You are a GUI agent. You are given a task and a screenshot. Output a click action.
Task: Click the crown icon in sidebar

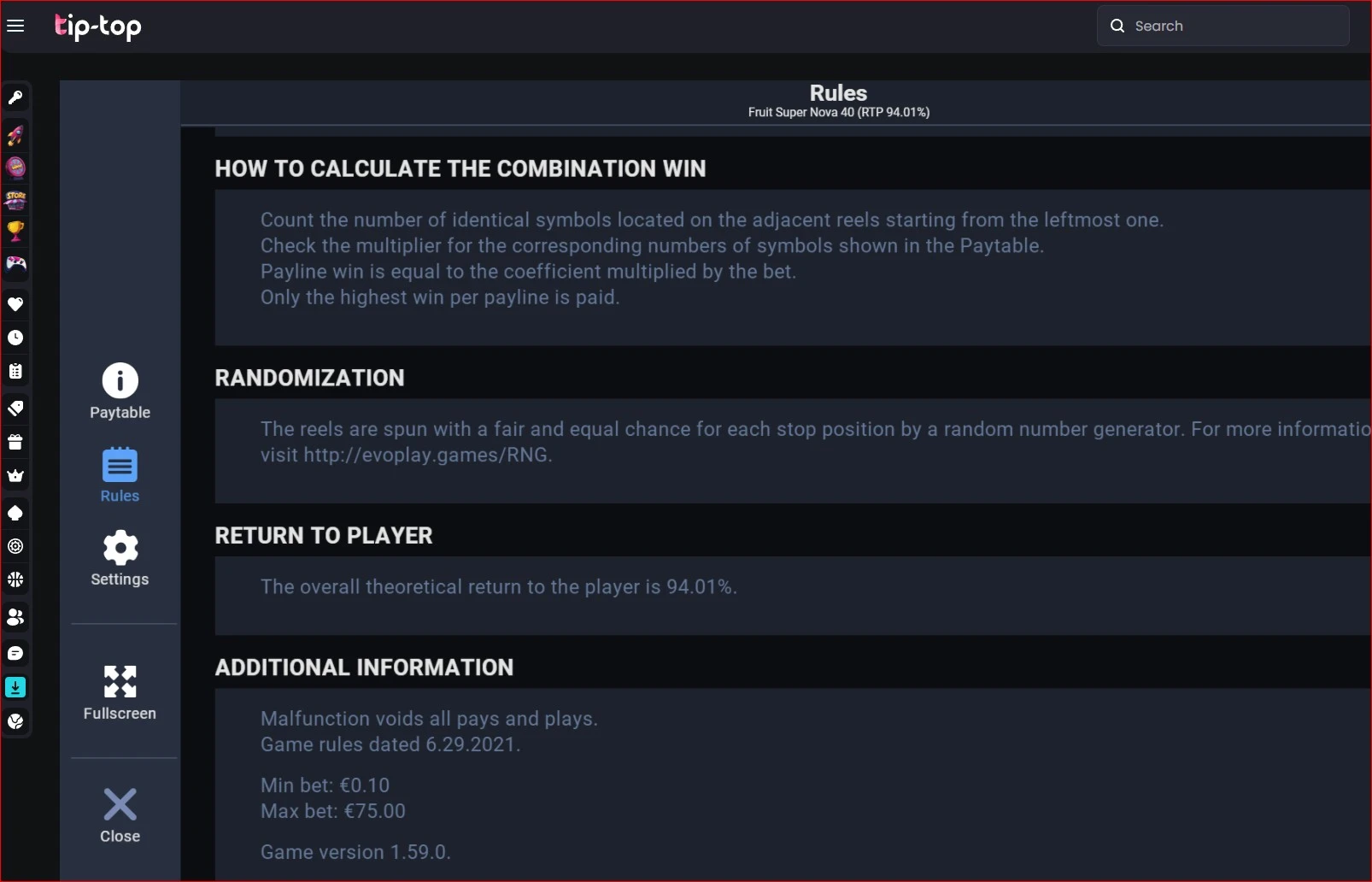click(15, 476)
